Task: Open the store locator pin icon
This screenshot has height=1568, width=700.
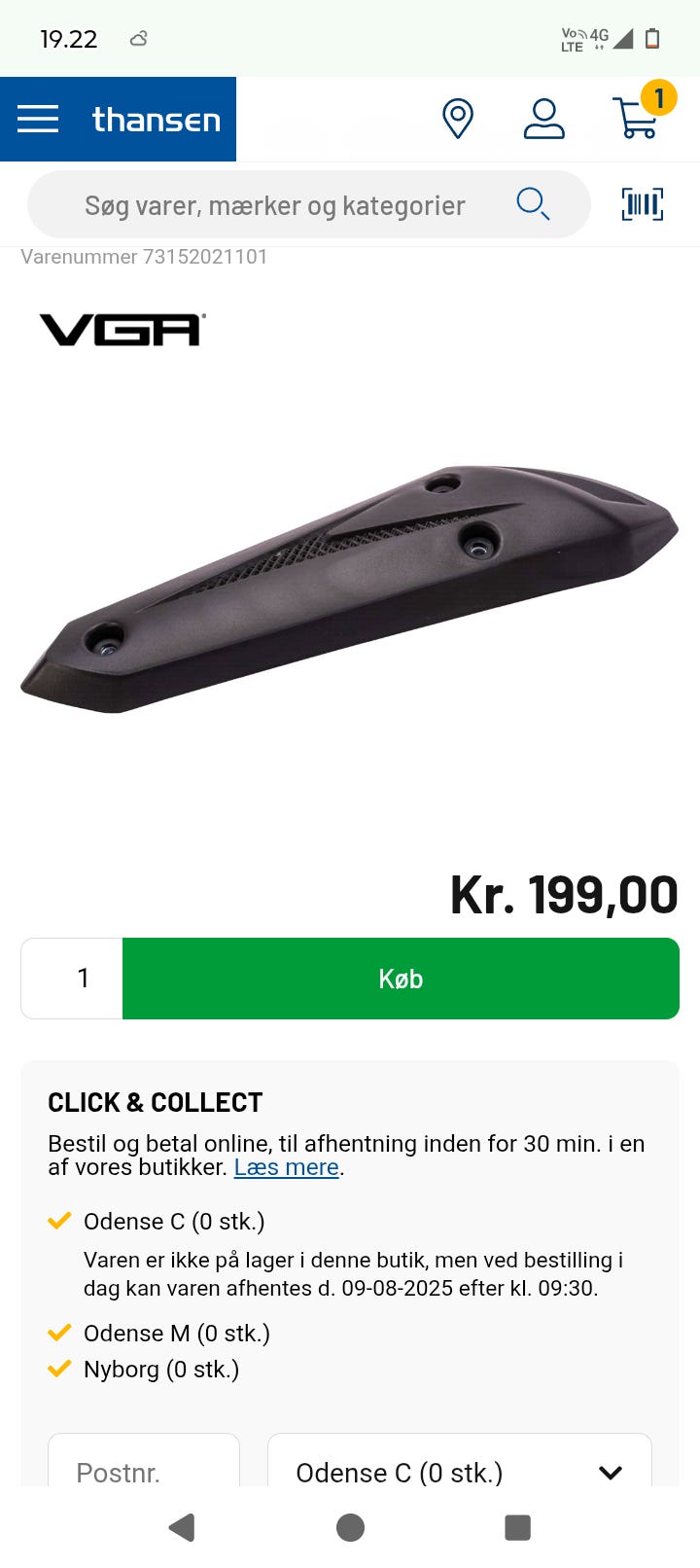Action: pos(458,119)
